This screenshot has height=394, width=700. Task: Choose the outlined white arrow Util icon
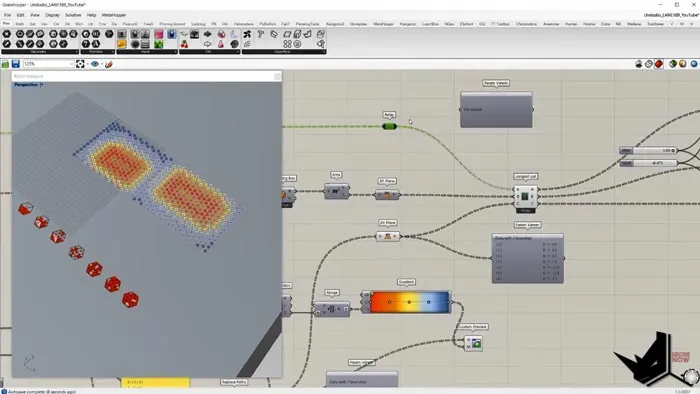click(208, 44)
